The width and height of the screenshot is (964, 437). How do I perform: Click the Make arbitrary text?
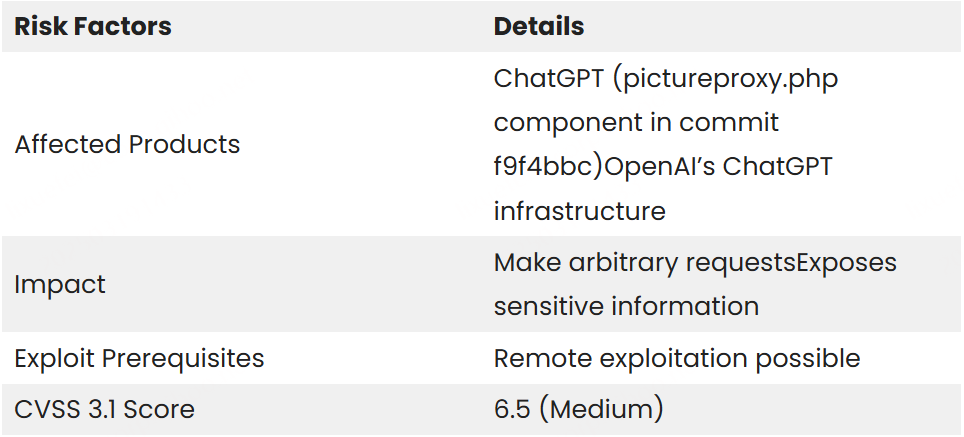pos(587,262)
